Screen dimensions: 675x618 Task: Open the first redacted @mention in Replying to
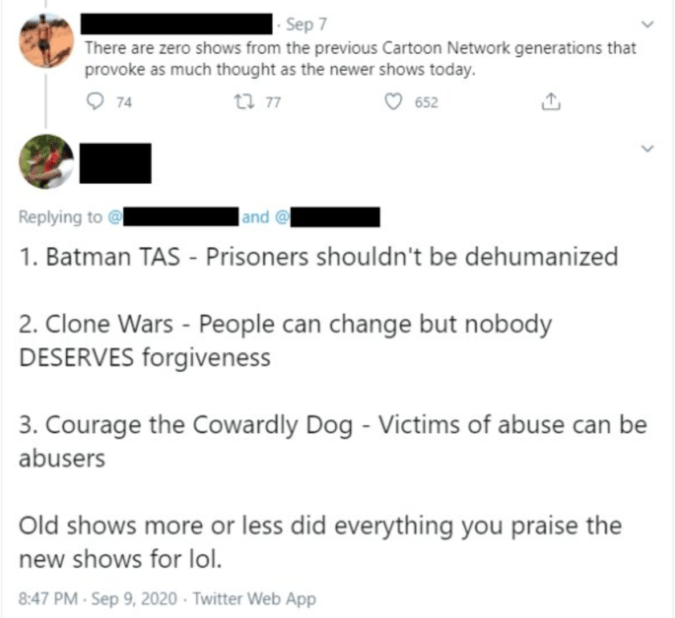click(x=173, y=217)
